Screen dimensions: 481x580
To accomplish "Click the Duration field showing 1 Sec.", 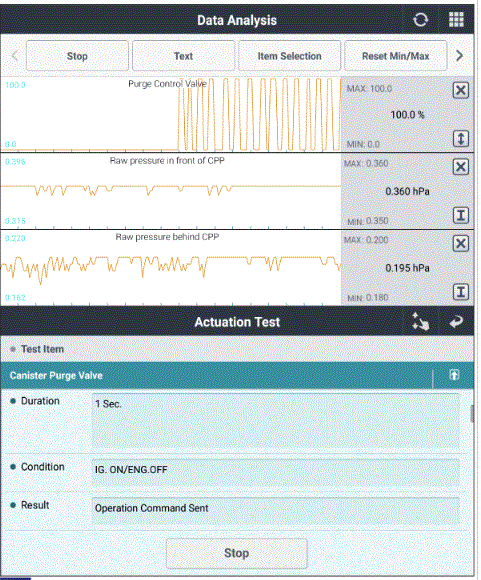I will click(276, 421).
